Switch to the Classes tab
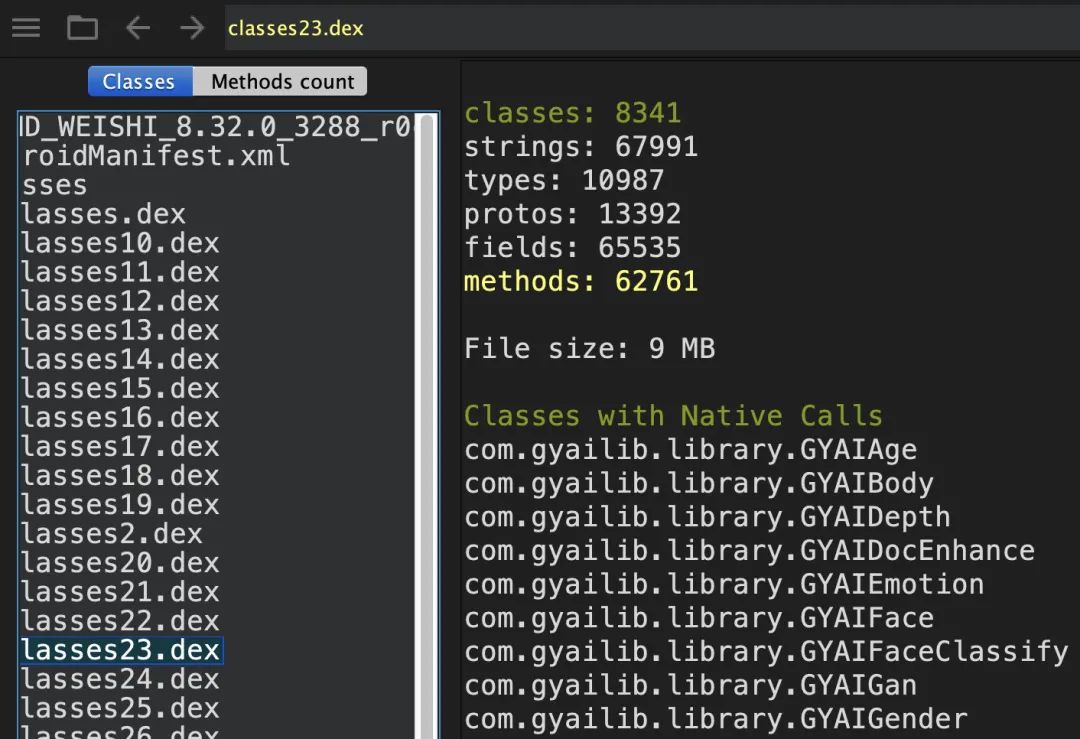This screenshot has height=739, width=1080. click(x=141, y=81)
